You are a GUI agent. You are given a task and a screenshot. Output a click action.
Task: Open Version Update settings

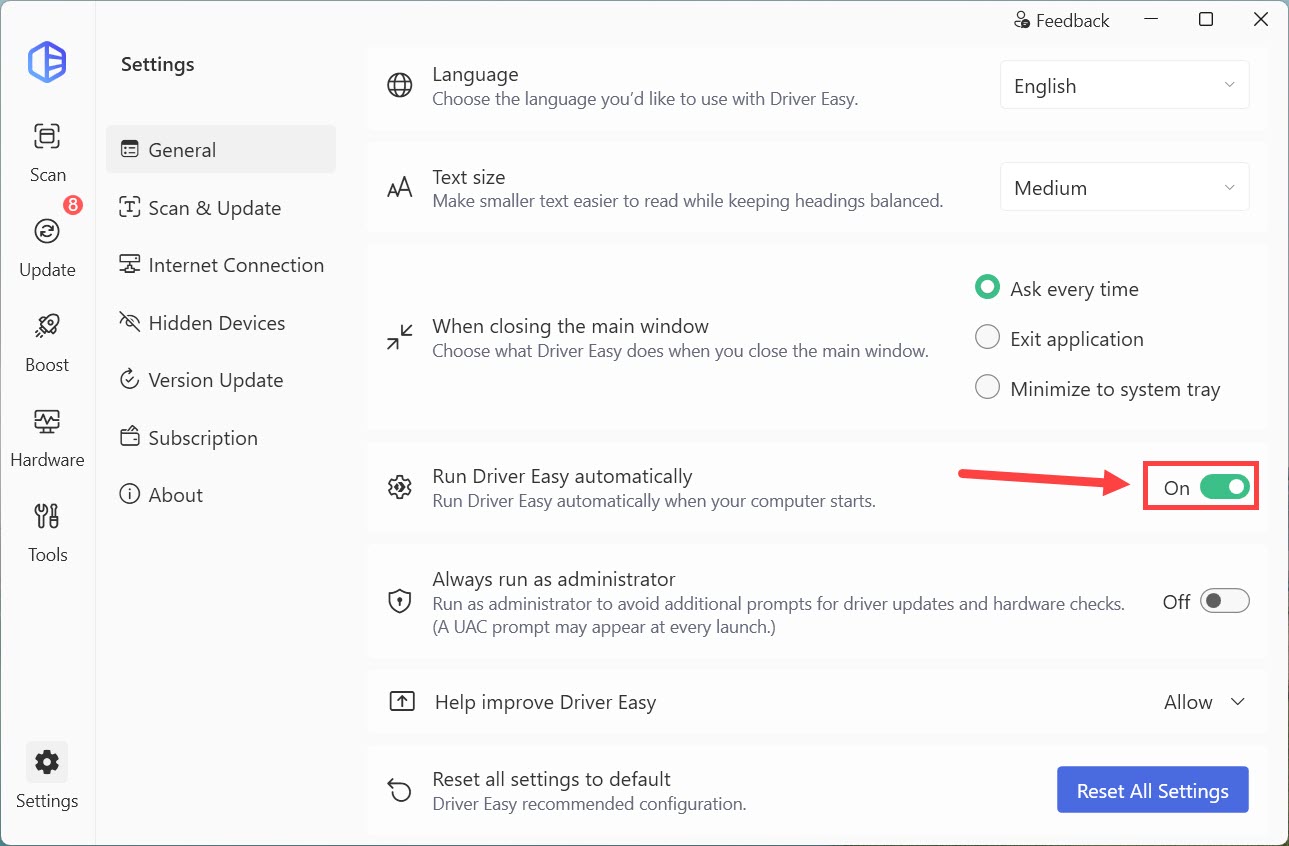[221, 380]
